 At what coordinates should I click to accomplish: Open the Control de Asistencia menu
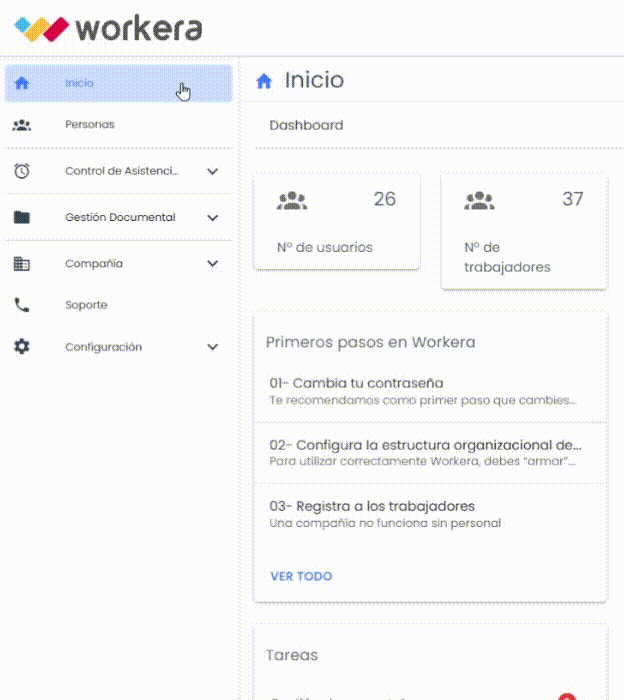point(118,171)
